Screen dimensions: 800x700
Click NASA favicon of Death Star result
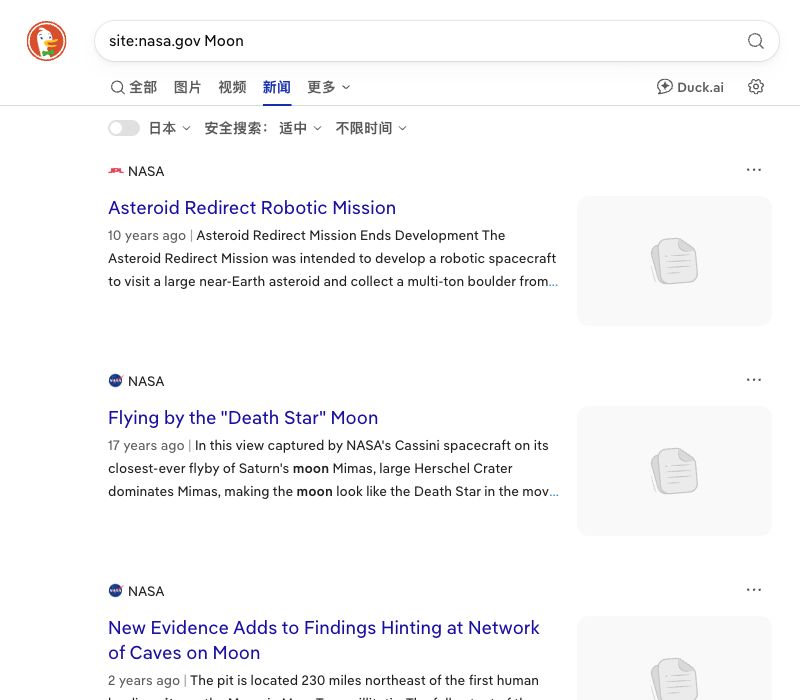pos(116,381)
